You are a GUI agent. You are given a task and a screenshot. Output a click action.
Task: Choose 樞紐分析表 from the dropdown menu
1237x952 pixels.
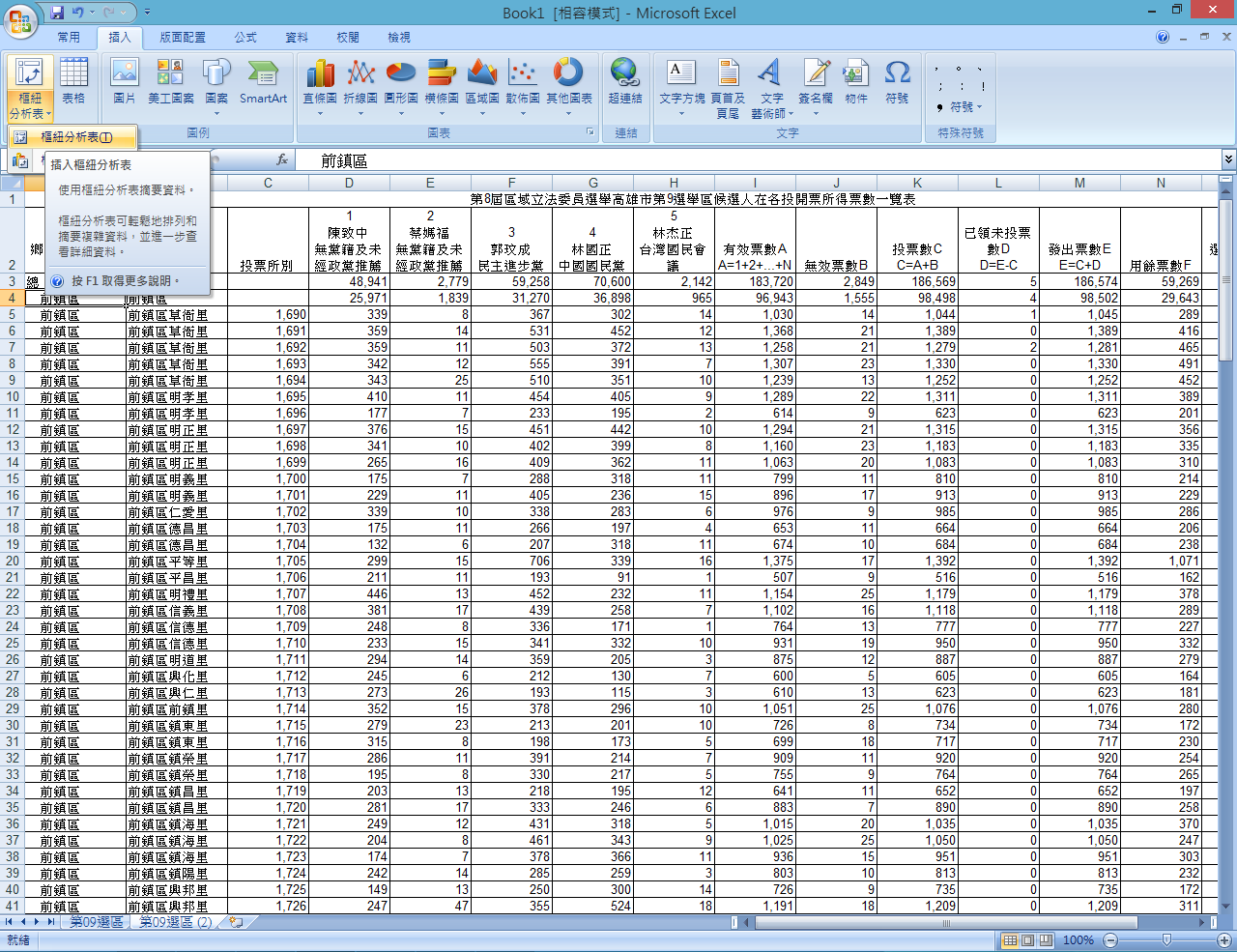(x=75, y=137)
